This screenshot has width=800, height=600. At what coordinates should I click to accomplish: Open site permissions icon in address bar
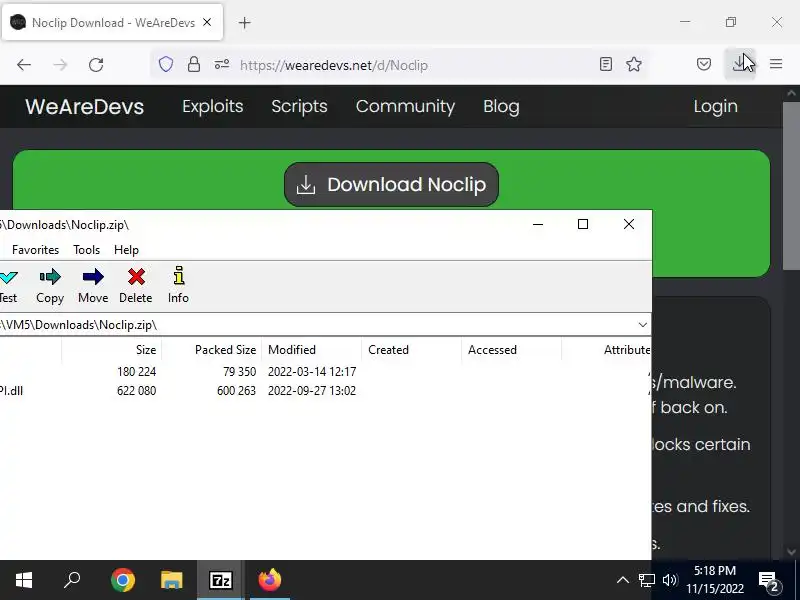(x=222, y=64)
